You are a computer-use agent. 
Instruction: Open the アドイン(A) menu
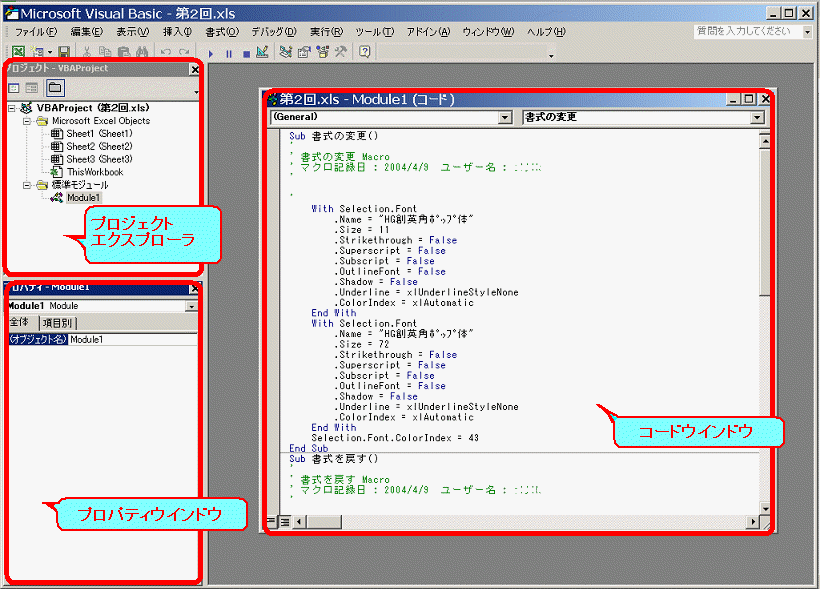(428, 32)
